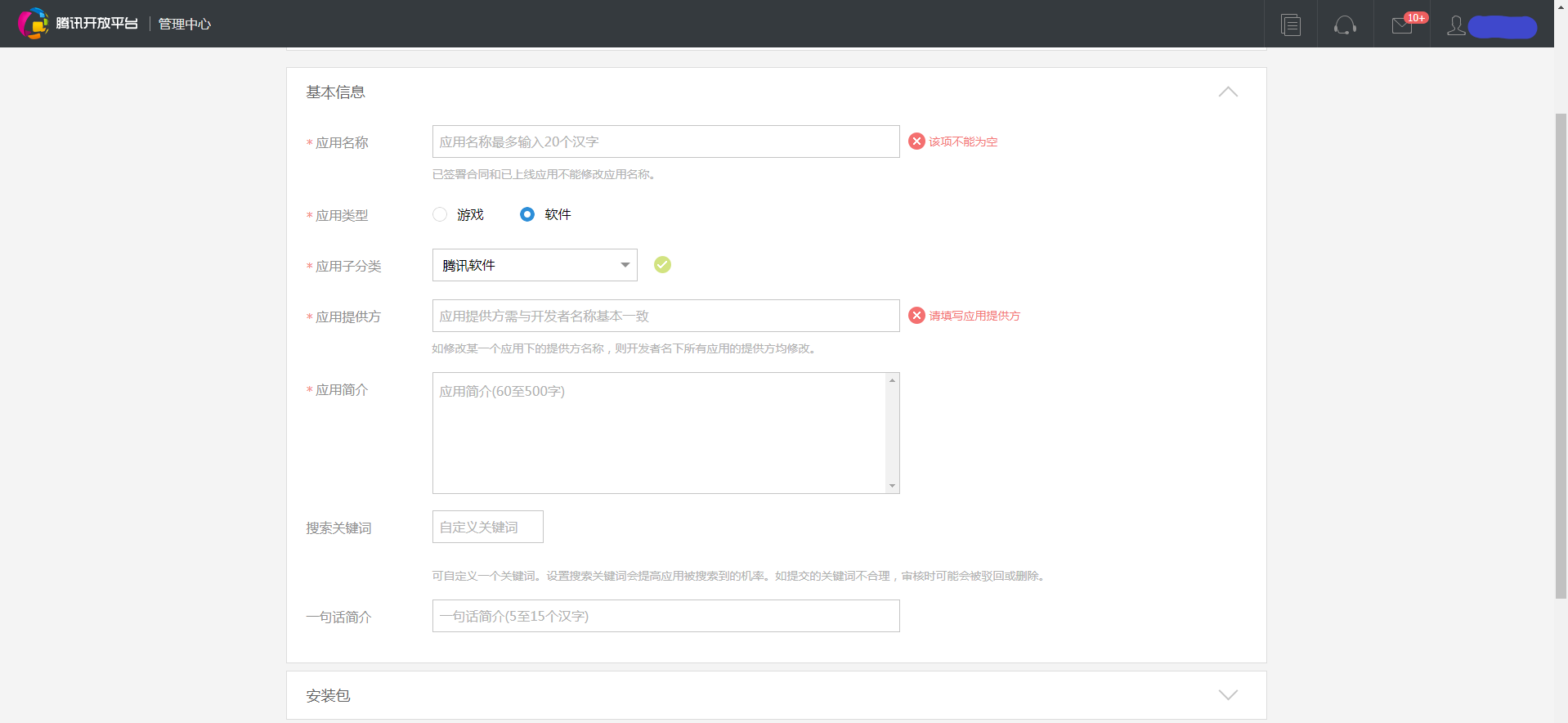Screen dimensions: 1568x723
Task: Select the 软件 radio button
Action: click(x=527, y=214)
